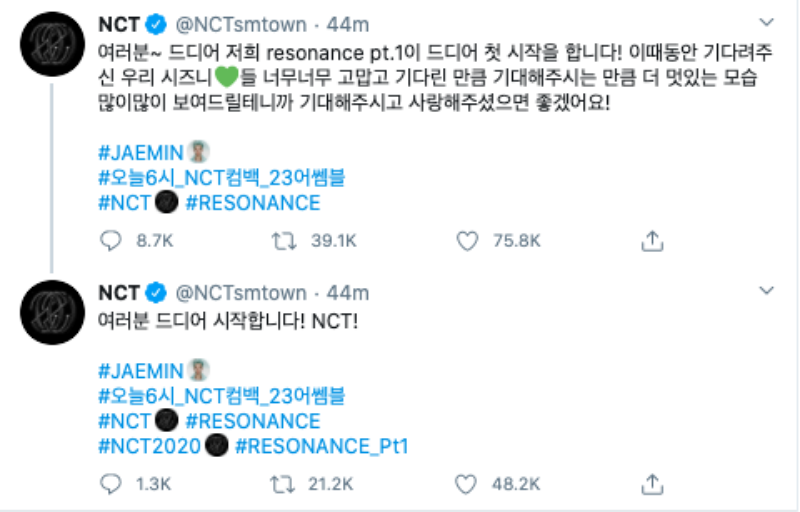The image size is (800, 512).
Task: Reply to the second tweet with 1.3K replies
Action: 110,484
